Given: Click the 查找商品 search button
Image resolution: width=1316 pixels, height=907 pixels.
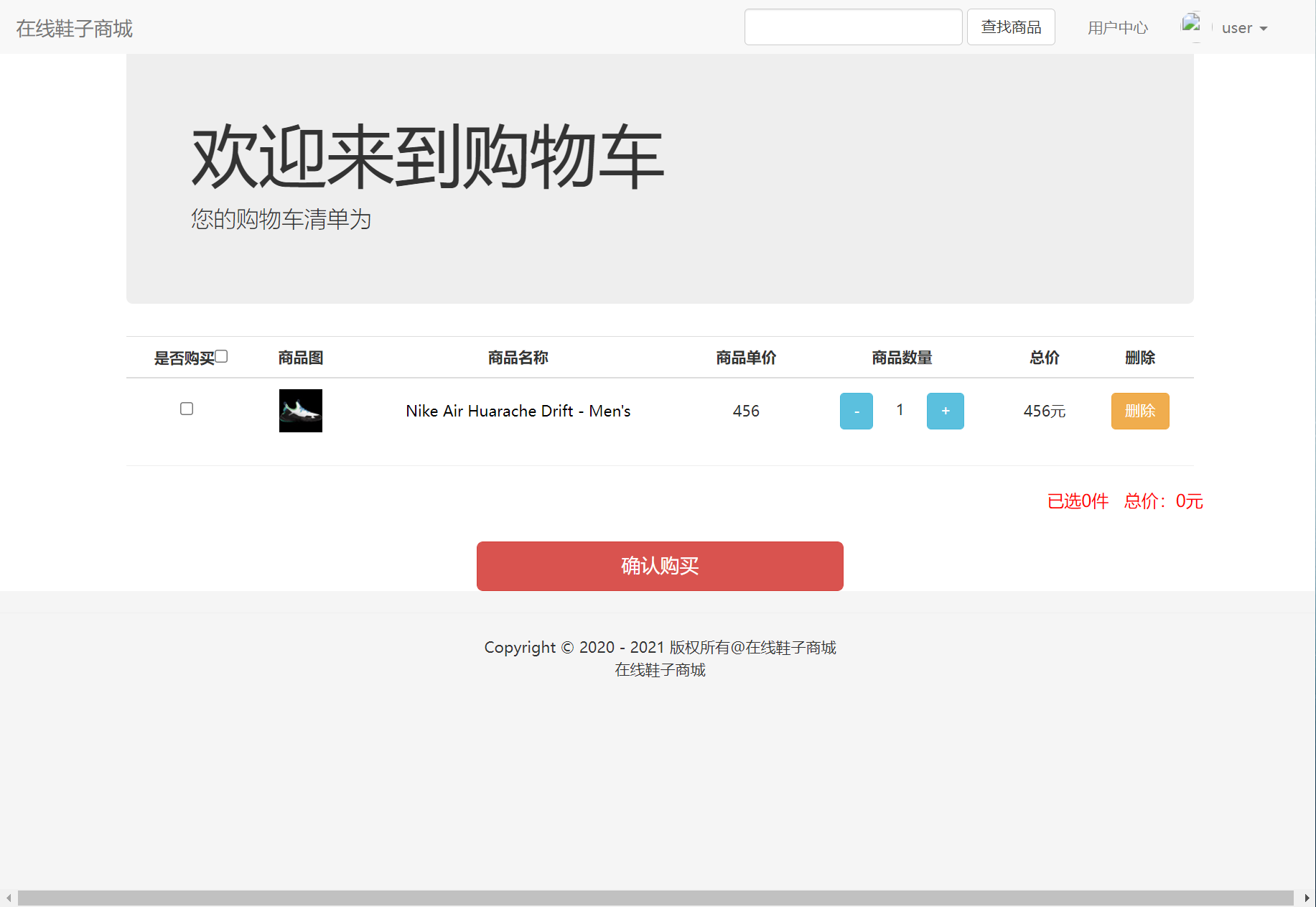Looking at the screenshot, I should coord(1010,27).
